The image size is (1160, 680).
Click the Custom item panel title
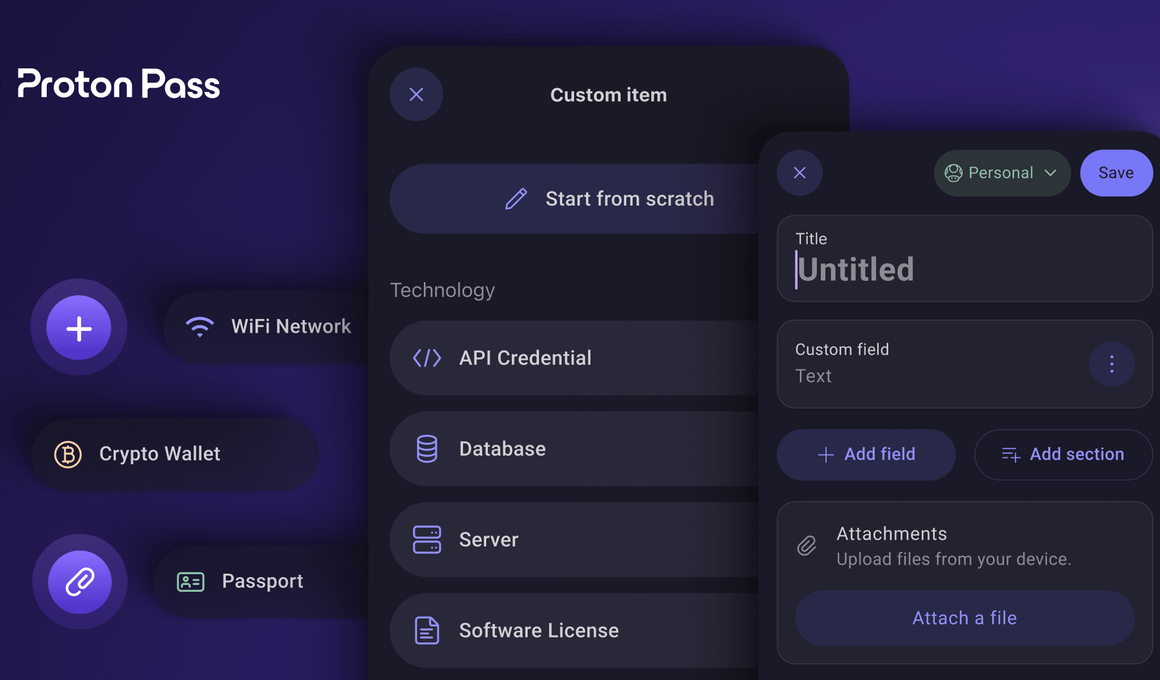coord(609,95)
